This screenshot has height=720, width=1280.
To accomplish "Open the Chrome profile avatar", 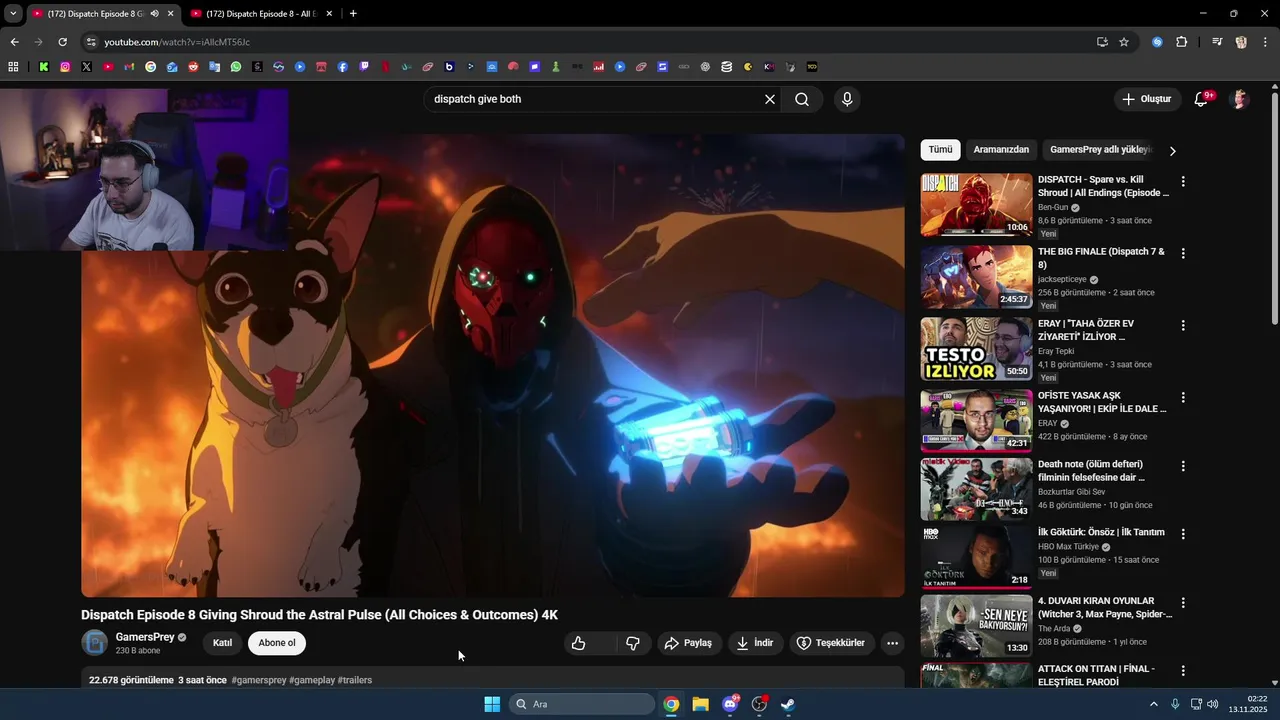I will (1241, 42).
